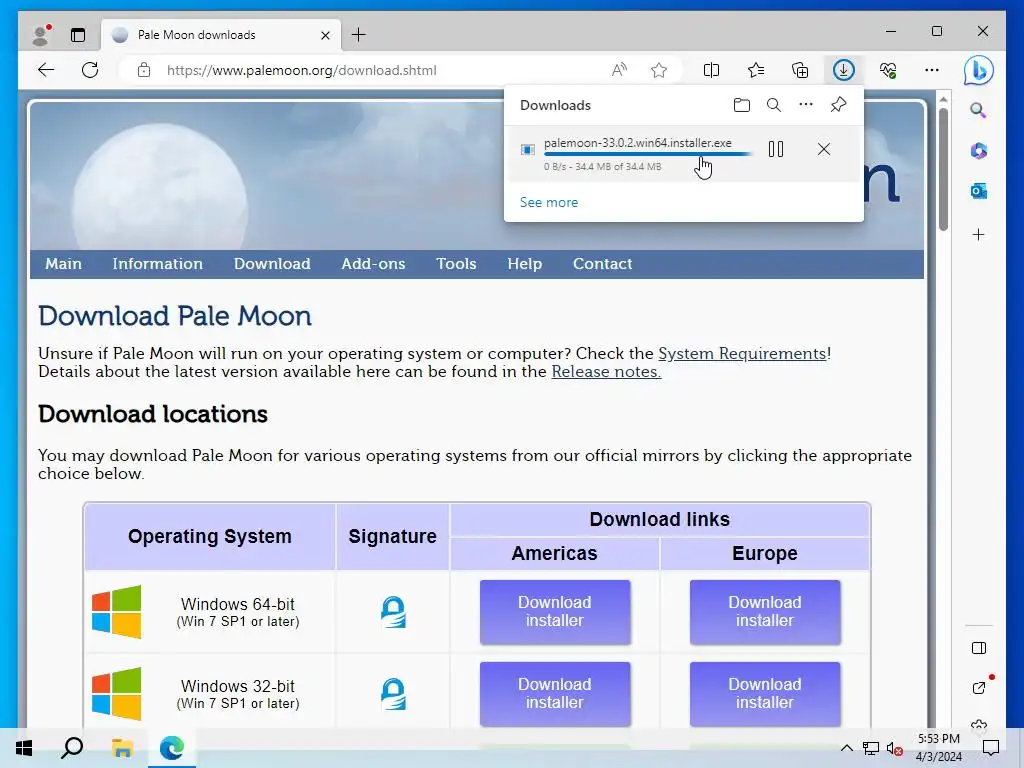Open network tray icon
Screen dimensions: 1024x768
click(871, 748)
